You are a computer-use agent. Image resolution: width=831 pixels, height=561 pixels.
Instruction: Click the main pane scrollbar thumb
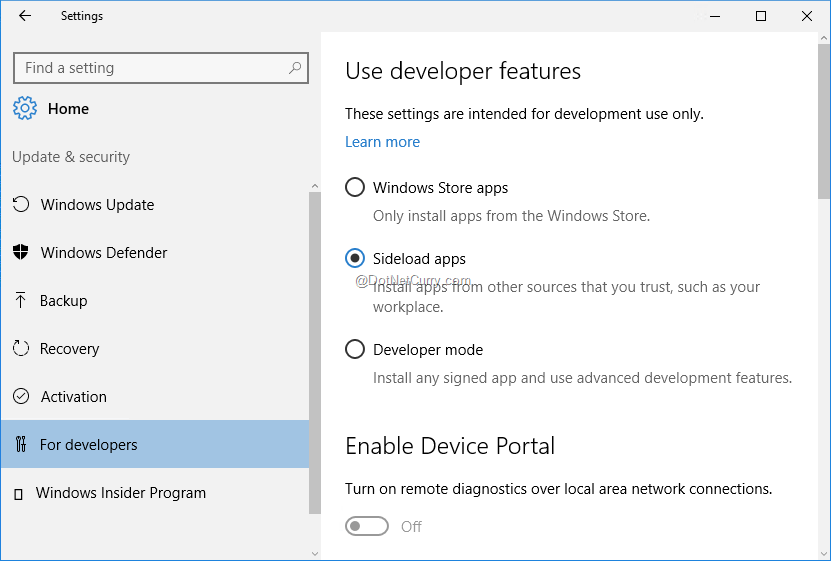tap(824, 121)
